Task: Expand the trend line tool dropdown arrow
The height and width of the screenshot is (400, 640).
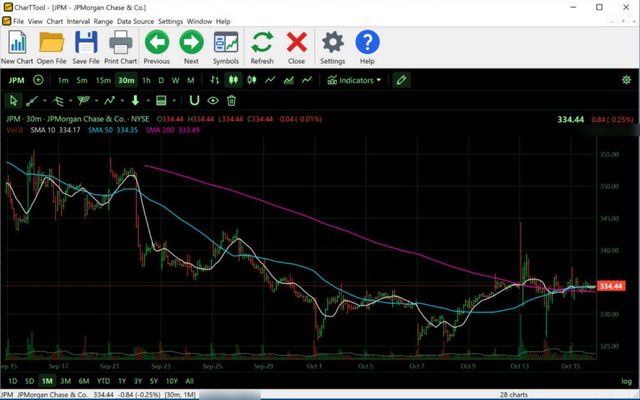Action: click(x=44, y=100)
